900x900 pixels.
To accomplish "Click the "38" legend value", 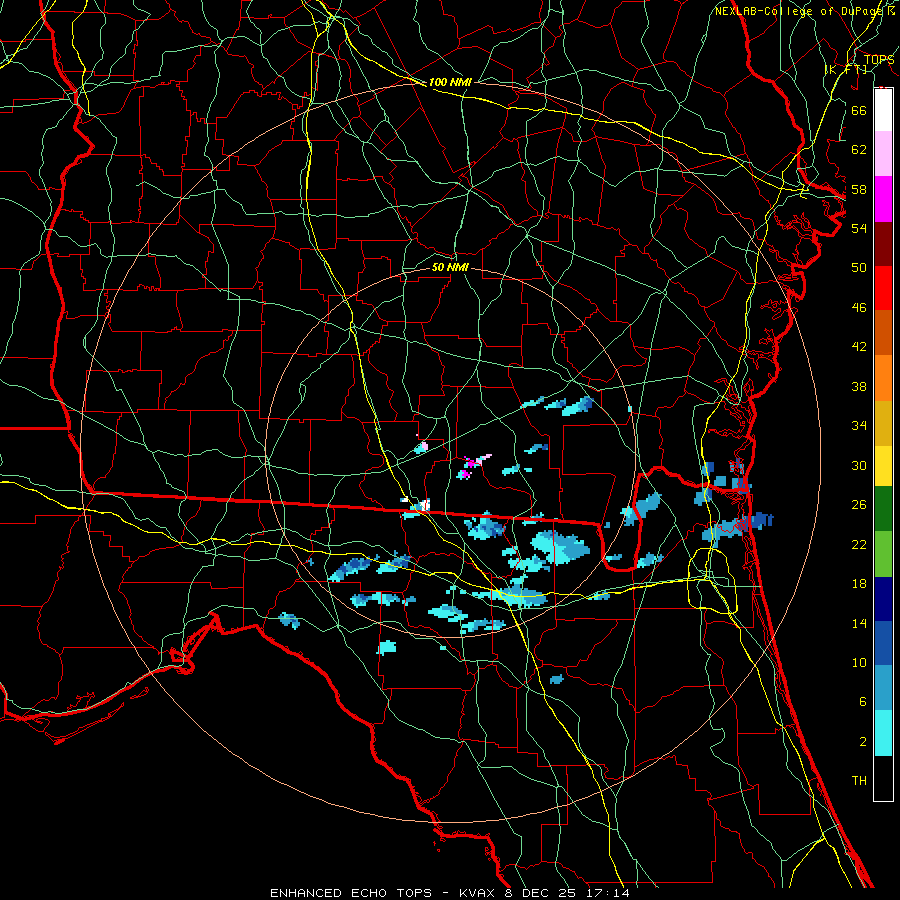I will tap(859, 386).
